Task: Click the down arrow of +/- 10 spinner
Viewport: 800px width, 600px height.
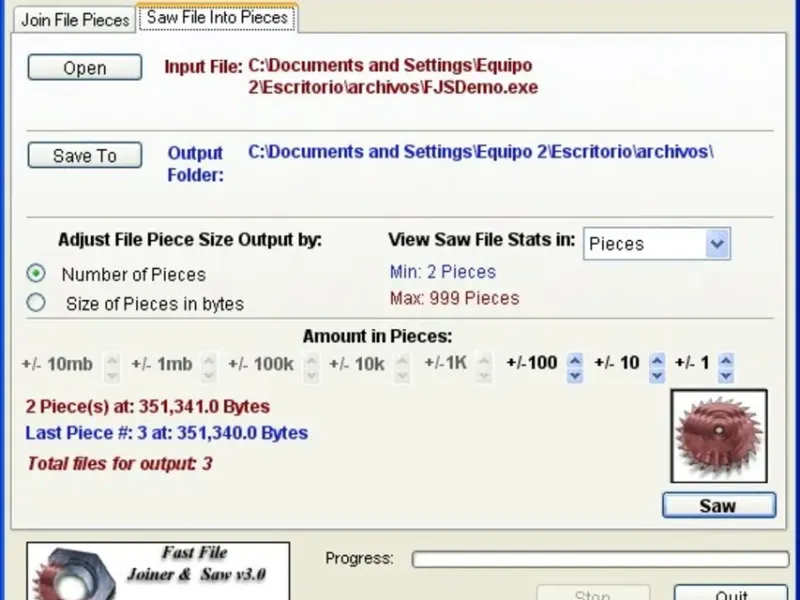Action: pos(657,376)
